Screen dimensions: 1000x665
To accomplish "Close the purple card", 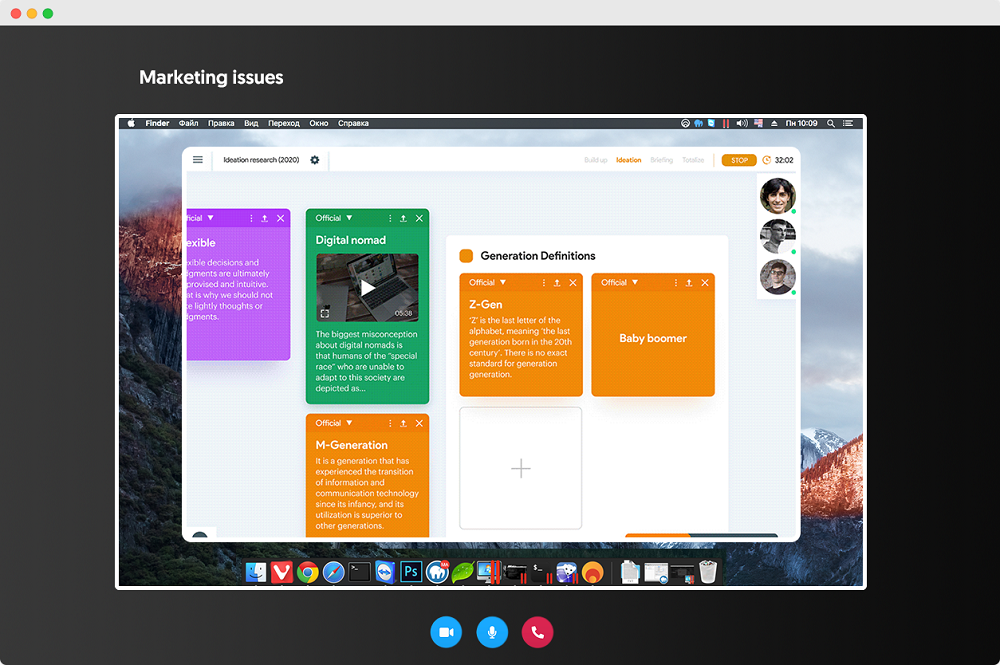I will tap(281, 218).
